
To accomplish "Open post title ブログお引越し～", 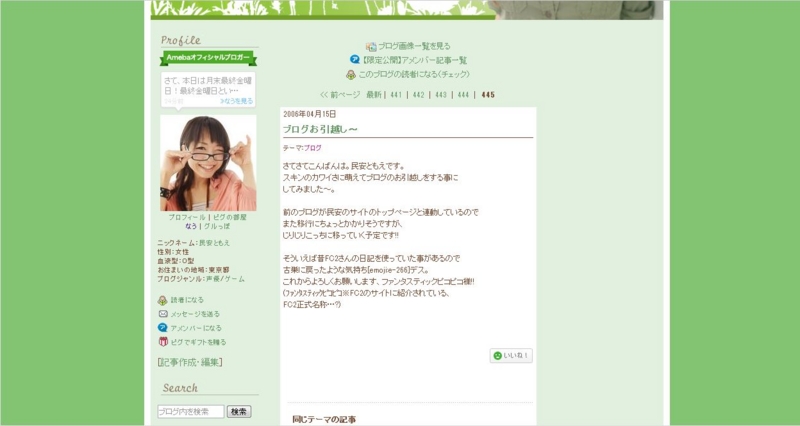I will pyautogui.click(x=320, y=129).
